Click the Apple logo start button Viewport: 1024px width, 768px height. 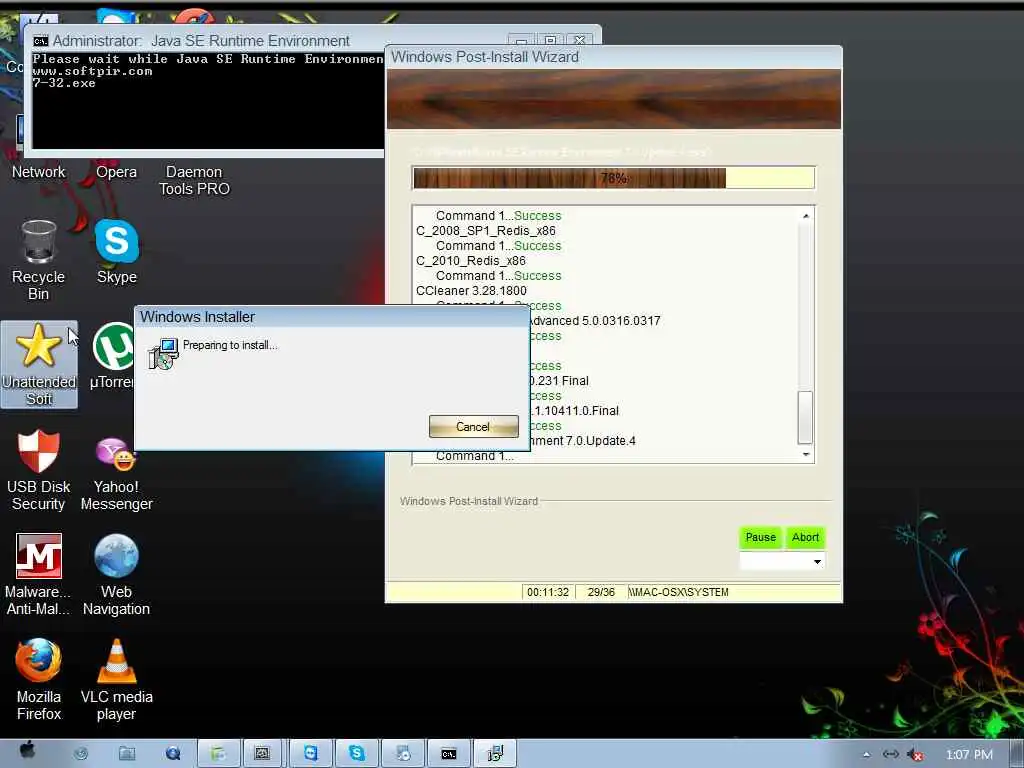pyautogui.click(x=27, y=751)
